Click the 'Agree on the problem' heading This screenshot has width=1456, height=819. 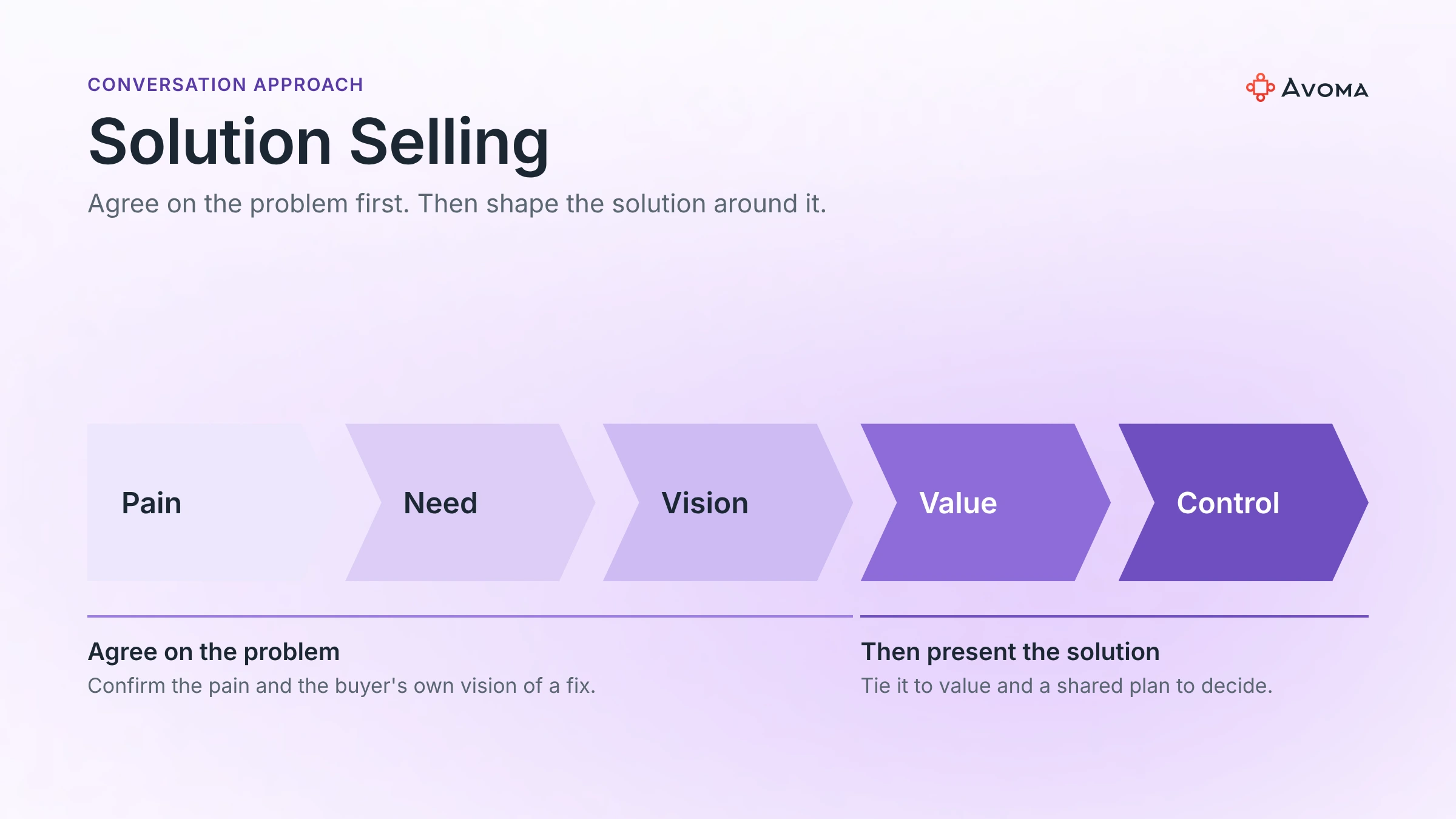(x=214, y=652)
